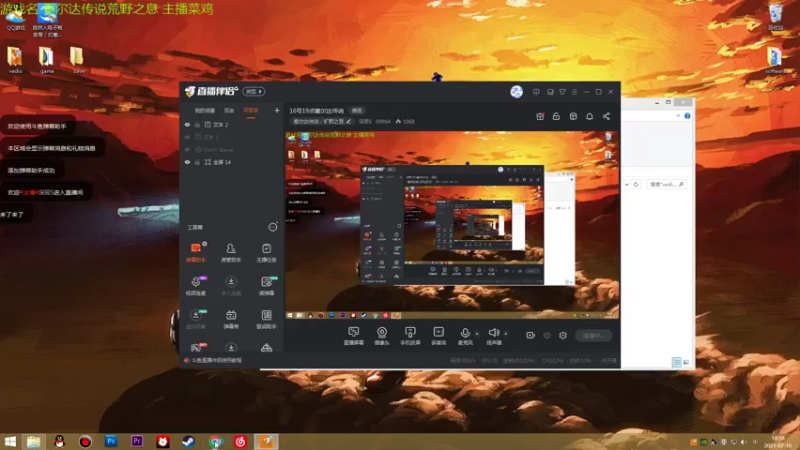
Task: Select the first scene tab
Action: click(x=205, y=110)
